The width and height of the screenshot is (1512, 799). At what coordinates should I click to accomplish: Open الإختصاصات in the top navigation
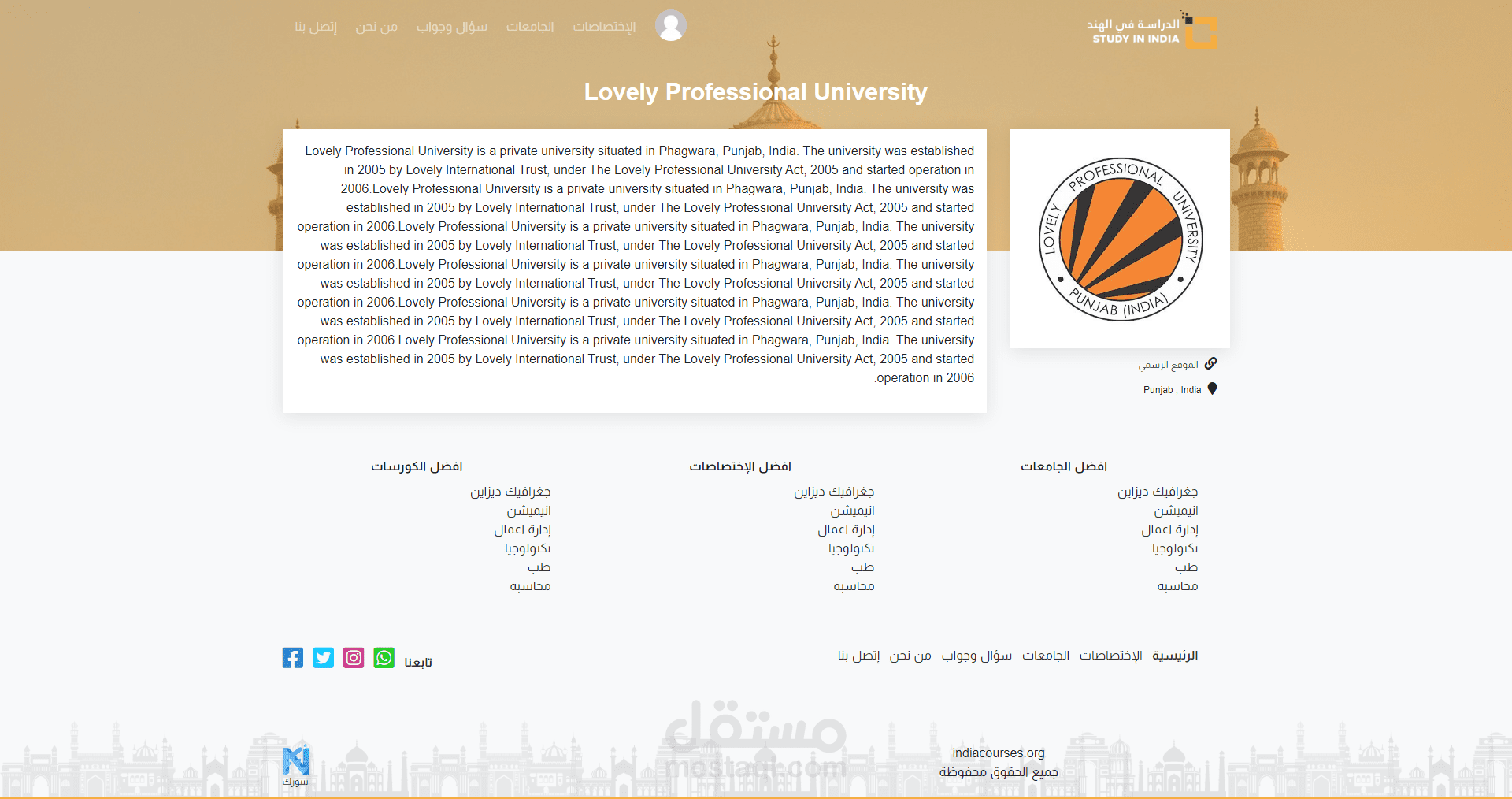pyautogui.click(x=604, y=27)
